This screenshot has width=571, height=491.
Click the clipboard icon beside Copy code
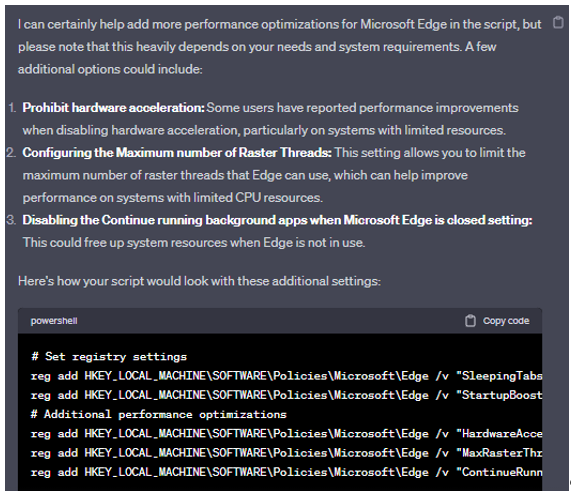tap(470, 321)
